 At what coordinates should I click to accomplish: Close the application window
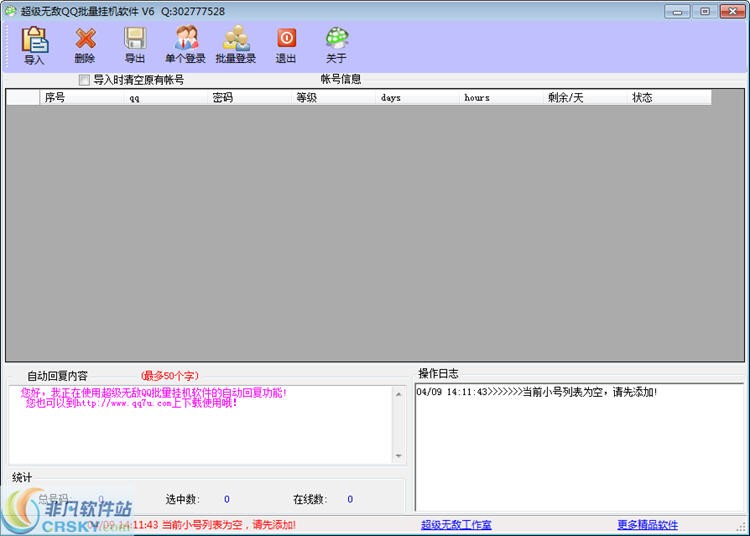732,11
